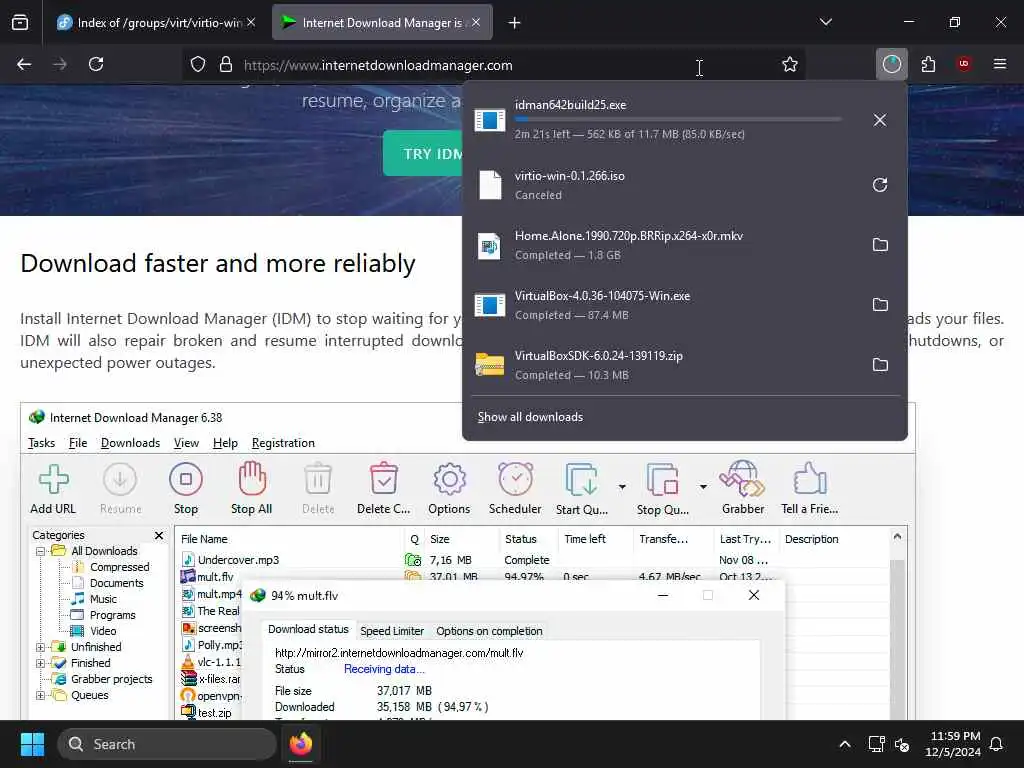Click Tell a Friend thumbs-up icon

tap(810, 488)
